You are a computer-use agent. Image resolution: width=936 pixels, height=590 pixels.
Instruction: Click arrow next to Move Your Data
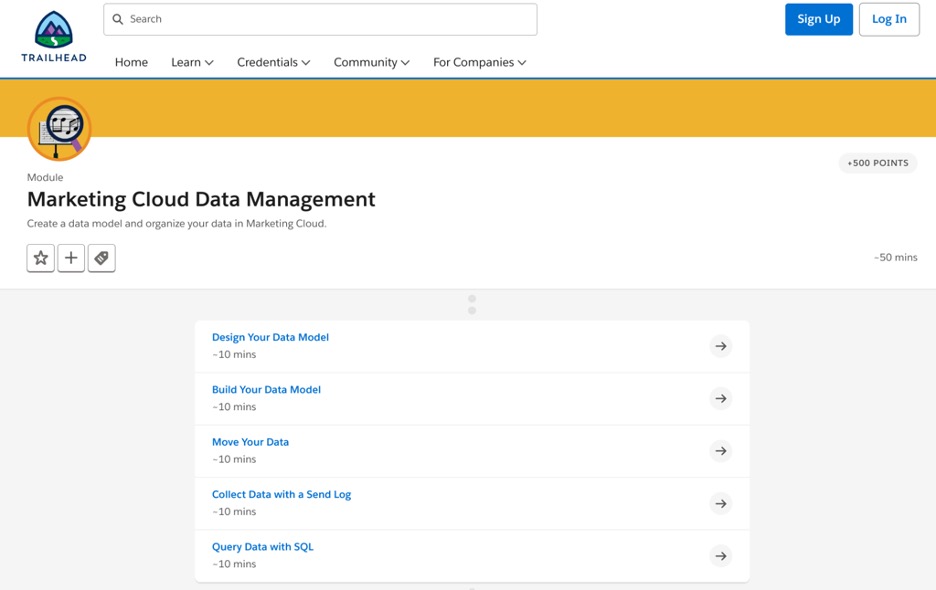tap(721, 451)
